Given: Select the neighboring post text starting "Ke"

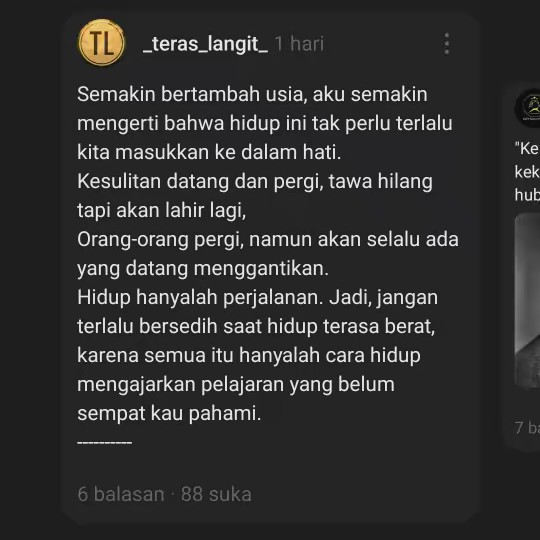Looking at the screenshot, I should [x=527, y=148].
